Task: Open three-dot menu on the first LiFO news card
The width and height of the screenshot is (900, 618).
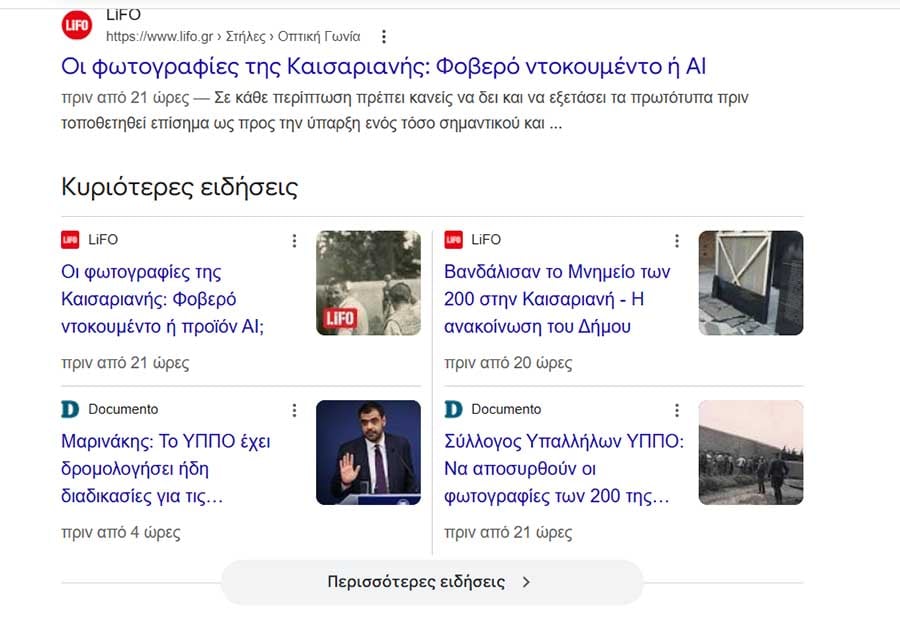Action: (294, 241)
